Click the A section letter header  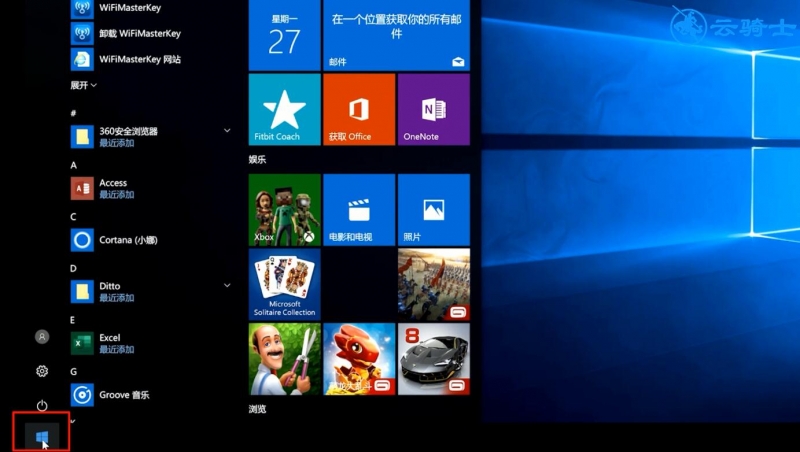pos(73,165)
